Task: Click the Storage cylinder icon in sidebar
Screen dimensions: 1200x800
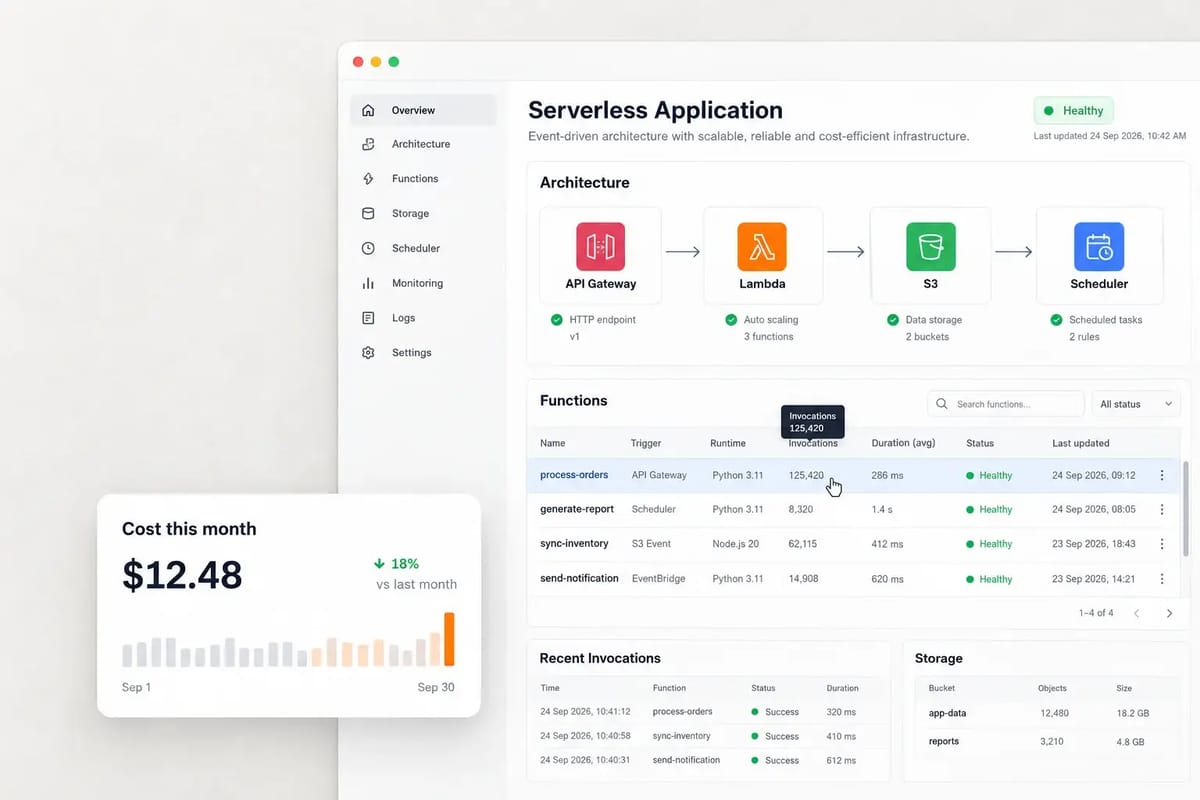Action: [x=368, y=213]
